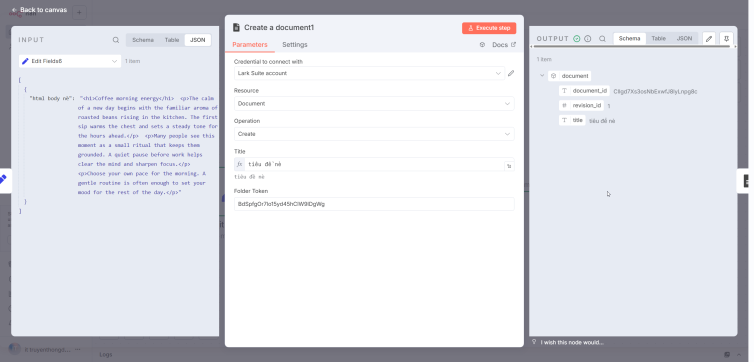The width and height of the screenshot is (754, 362).
Task: Click the green success check icon in Output
Action: (577, 38)
